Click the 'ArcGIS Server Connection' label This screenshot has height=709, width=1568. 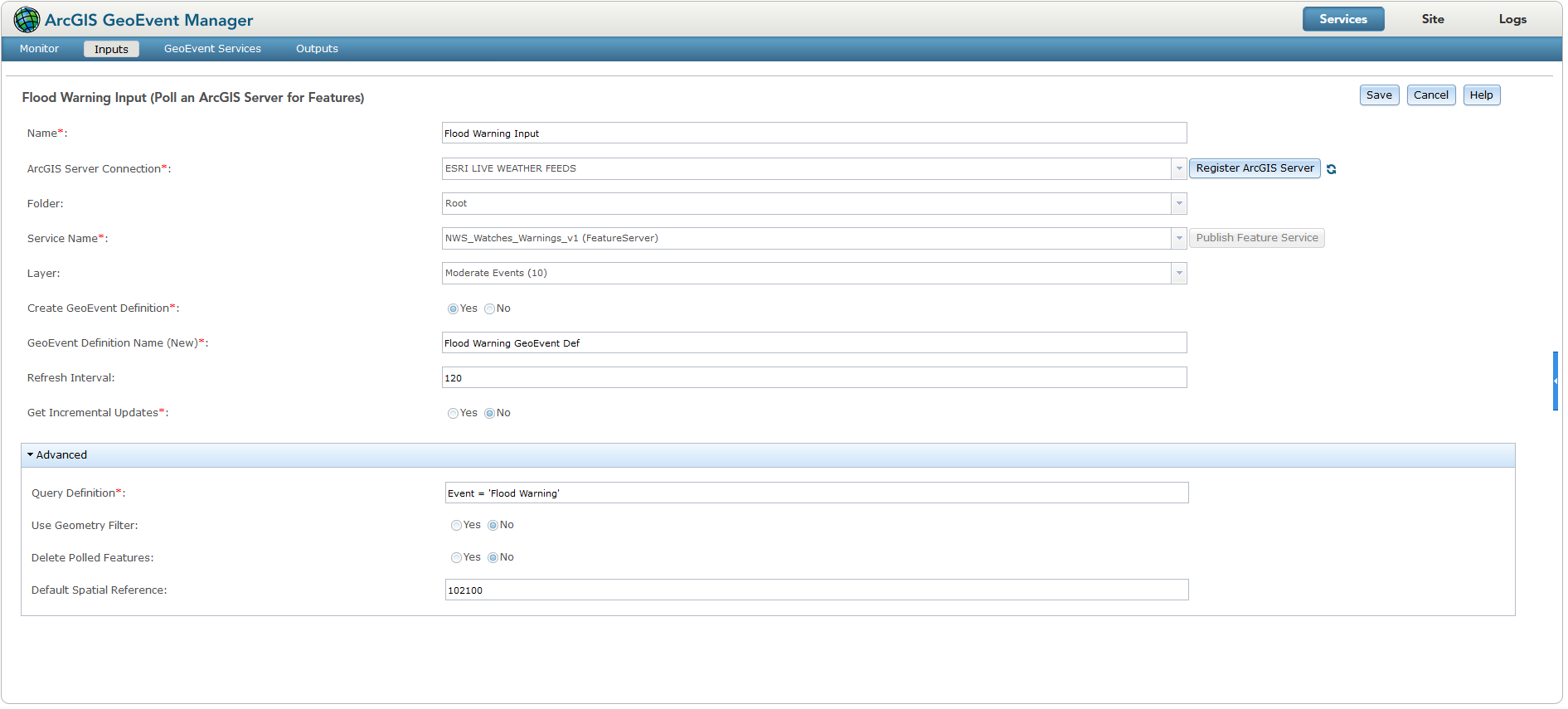(100, 169)
